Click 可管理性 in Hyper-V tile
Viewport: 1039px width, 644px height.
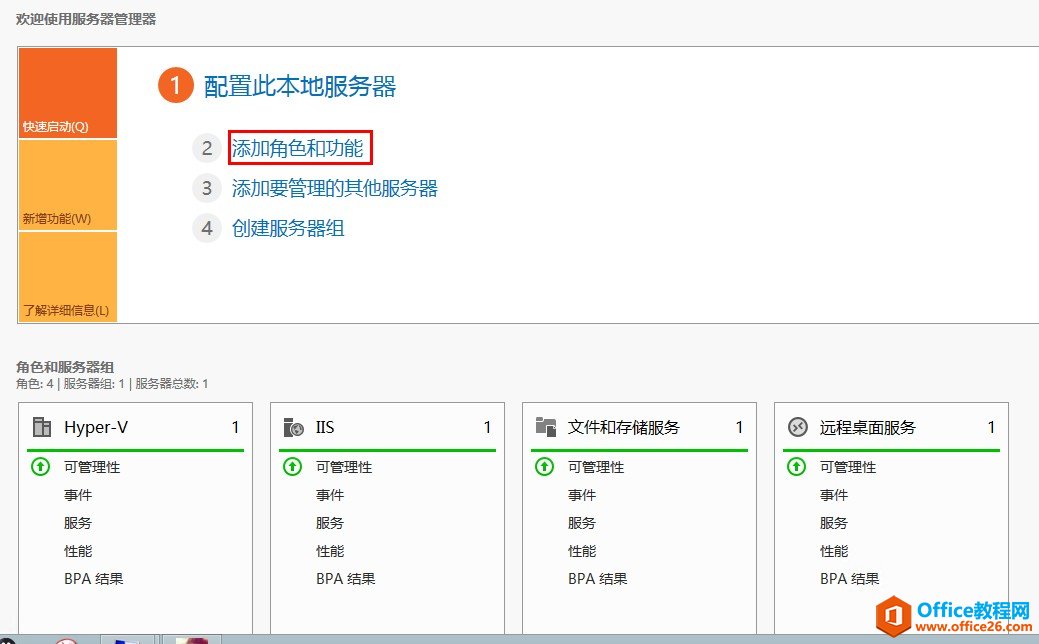click(92, 467)
